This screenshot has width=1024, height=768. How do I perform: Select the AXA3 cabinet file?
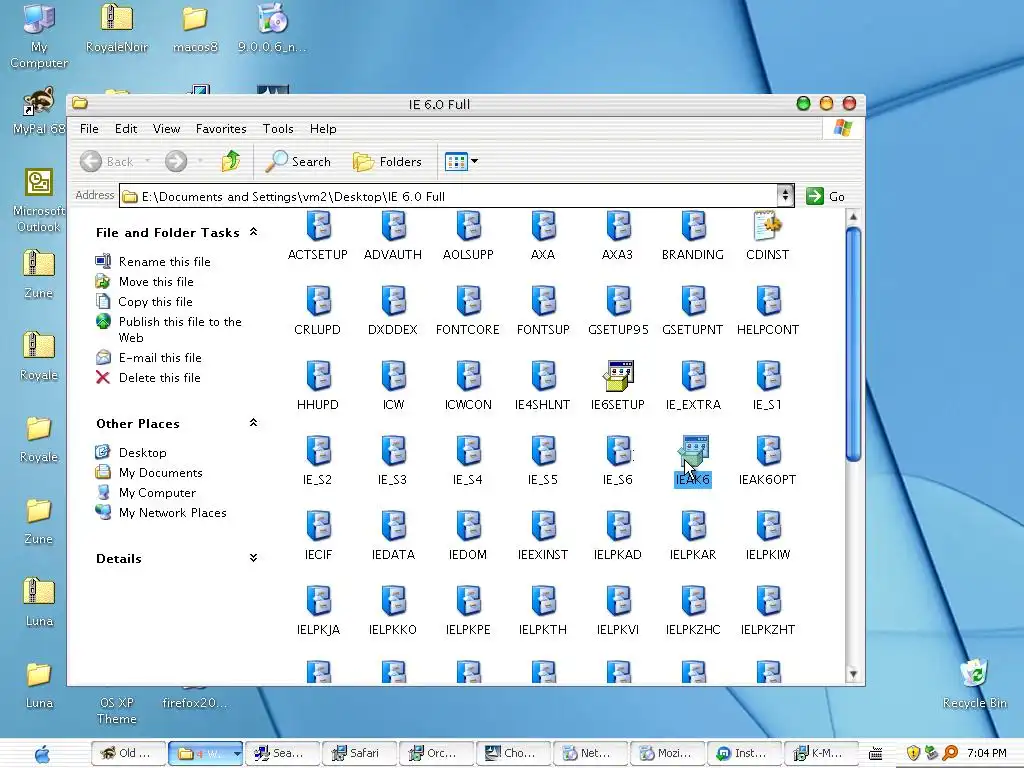[x=617, y=236]
